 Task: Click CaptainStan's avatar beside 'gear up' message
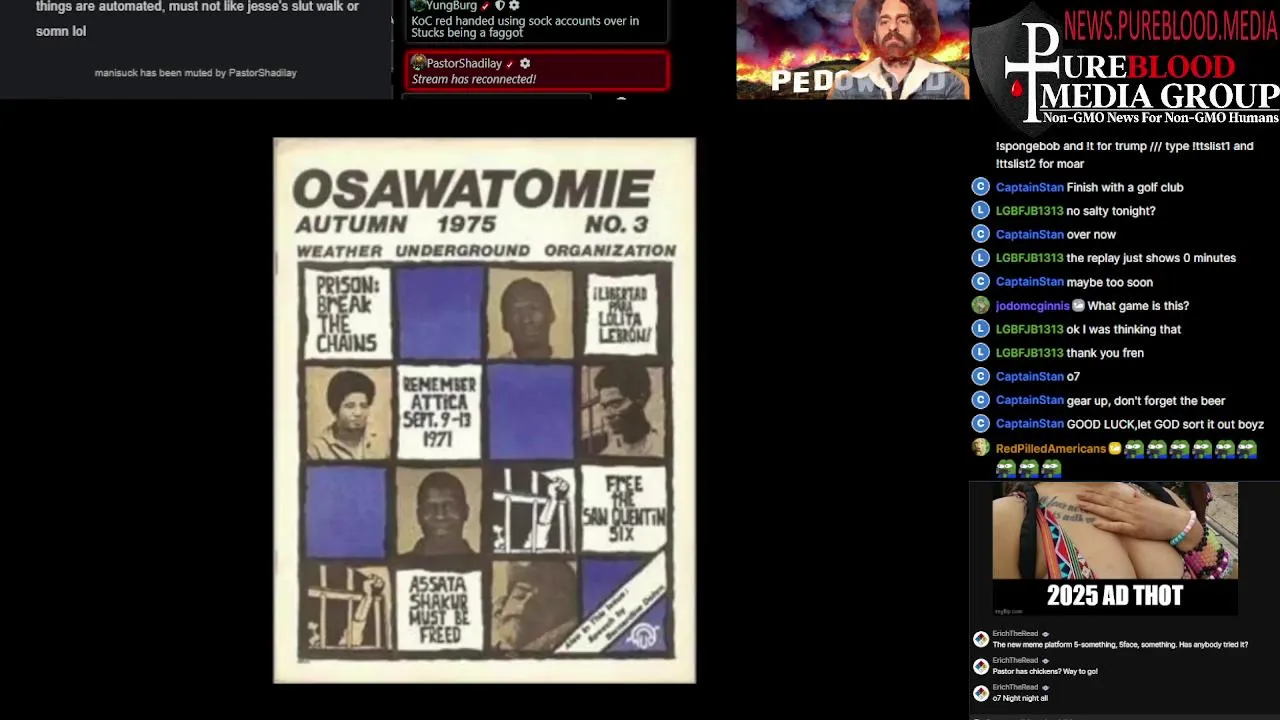981,400
